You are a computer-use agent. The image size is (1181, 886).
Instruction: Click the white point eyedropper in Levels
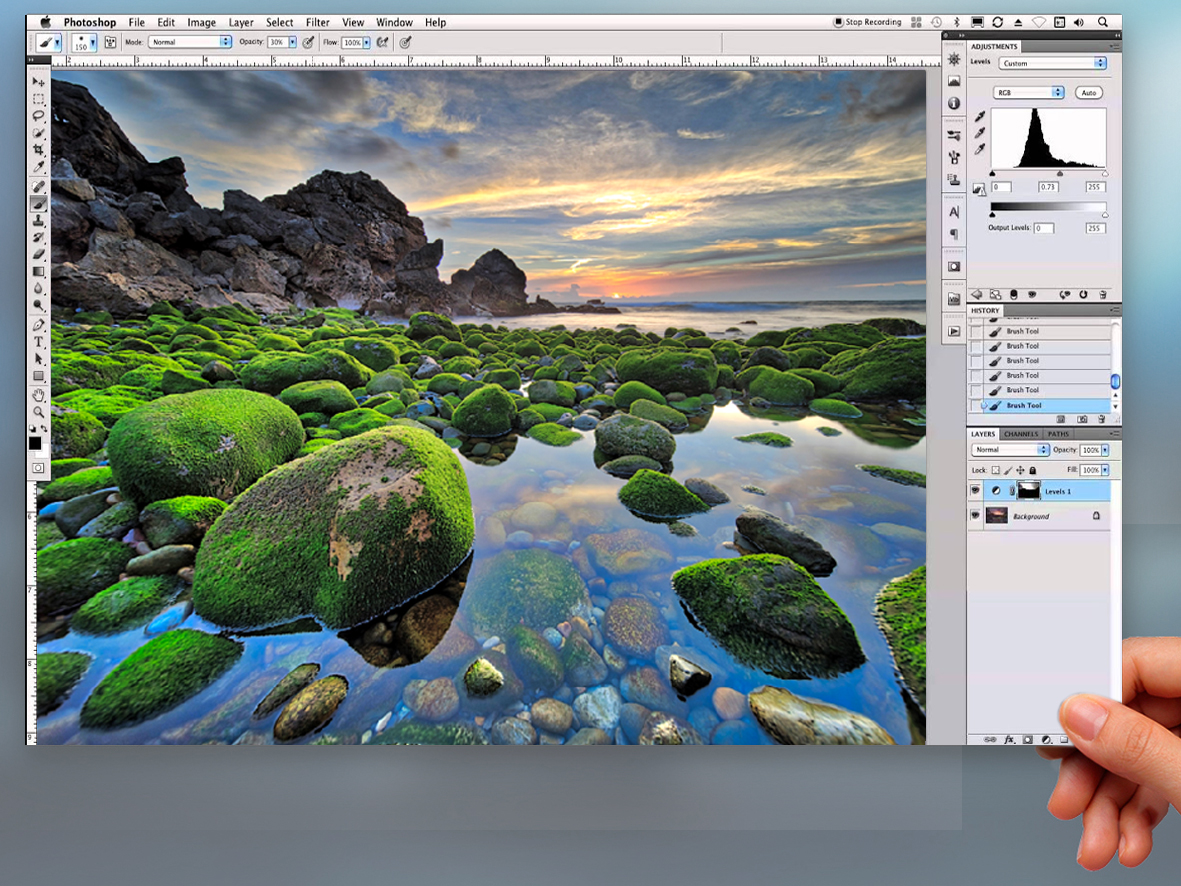click(980, 150)
